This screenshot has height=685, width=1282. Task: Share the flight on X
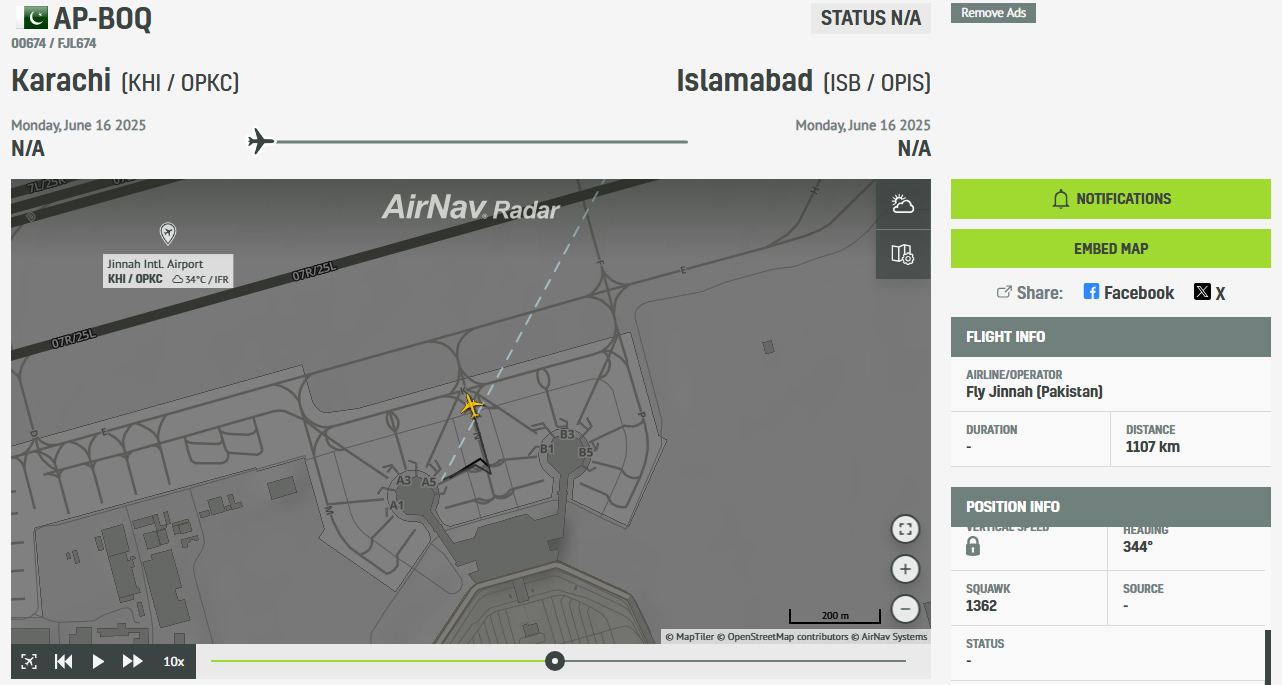[x=1210, y=292]
